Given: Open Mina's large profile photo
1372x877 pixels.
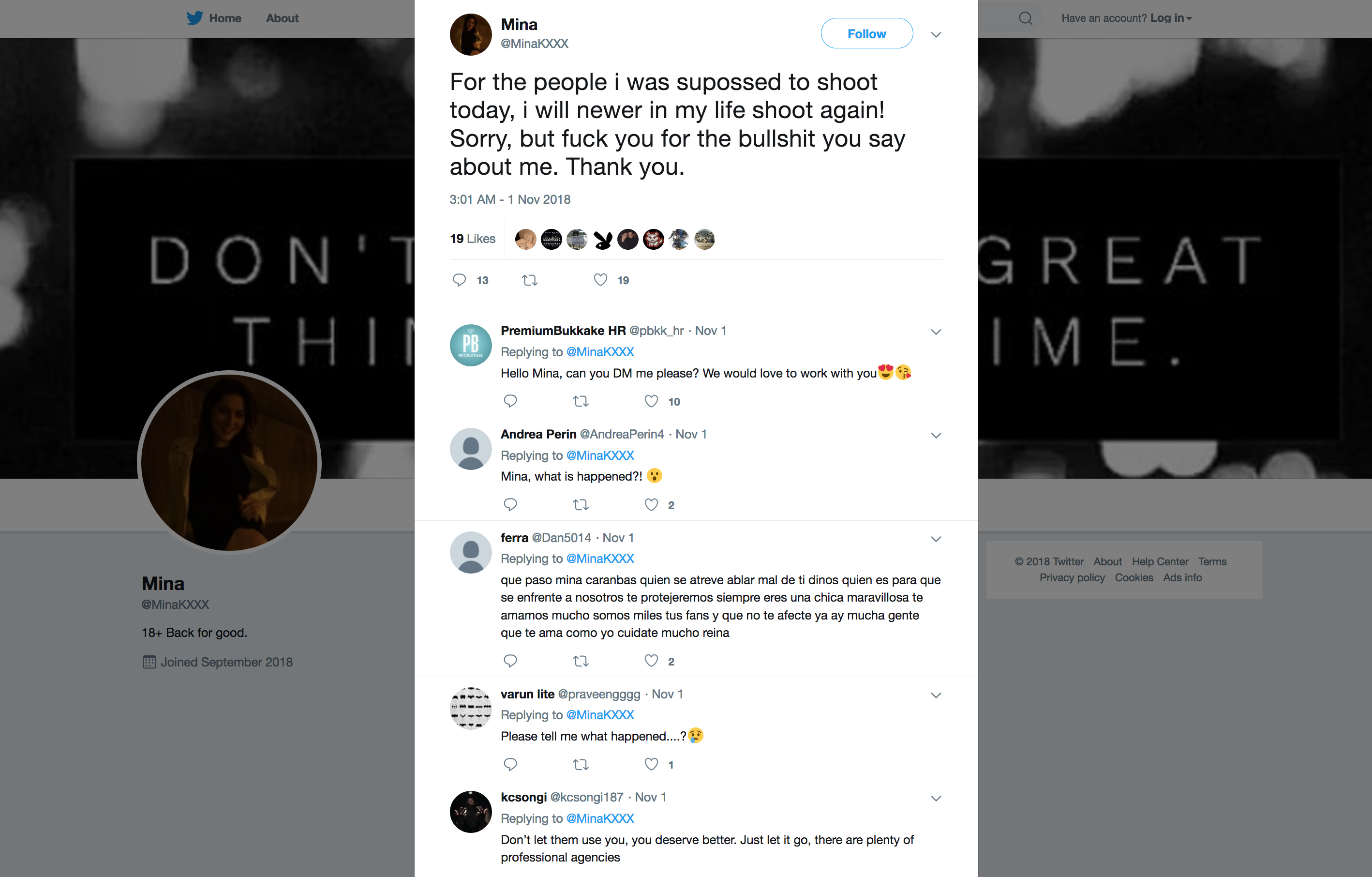Looking at the screenshot, I should (x=229, y=462).
